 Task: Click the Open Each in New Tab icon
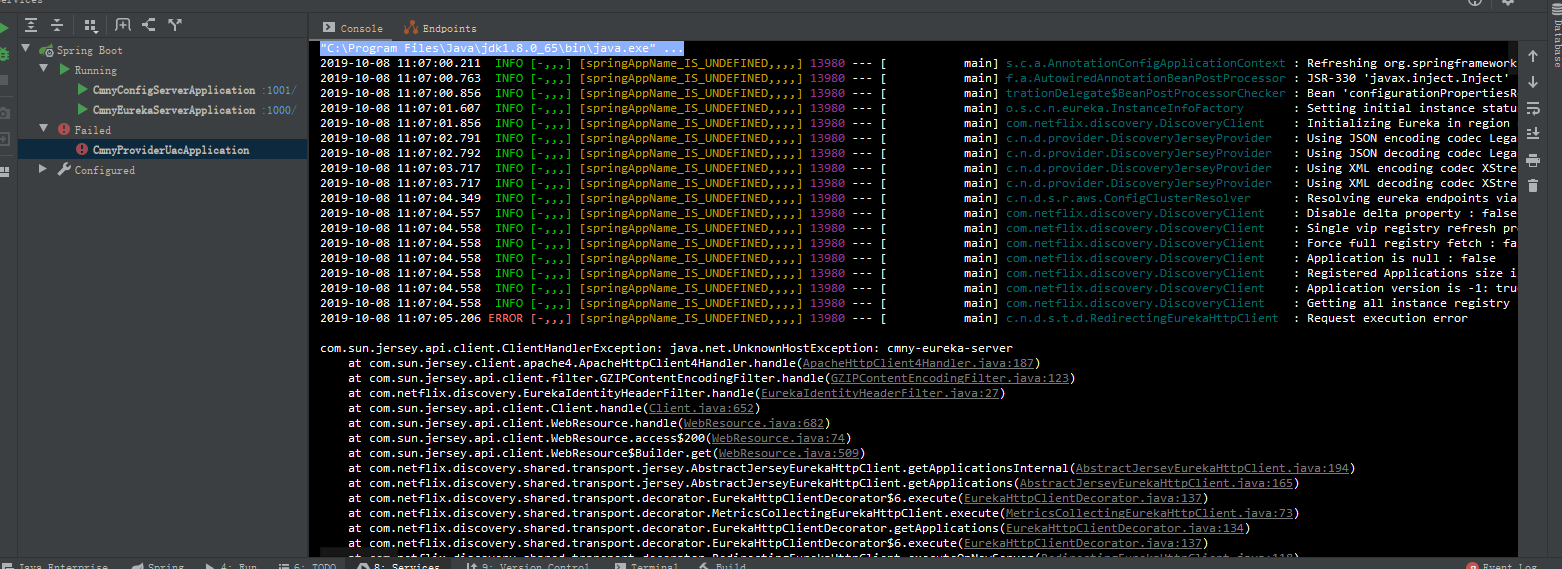[149, 25]
